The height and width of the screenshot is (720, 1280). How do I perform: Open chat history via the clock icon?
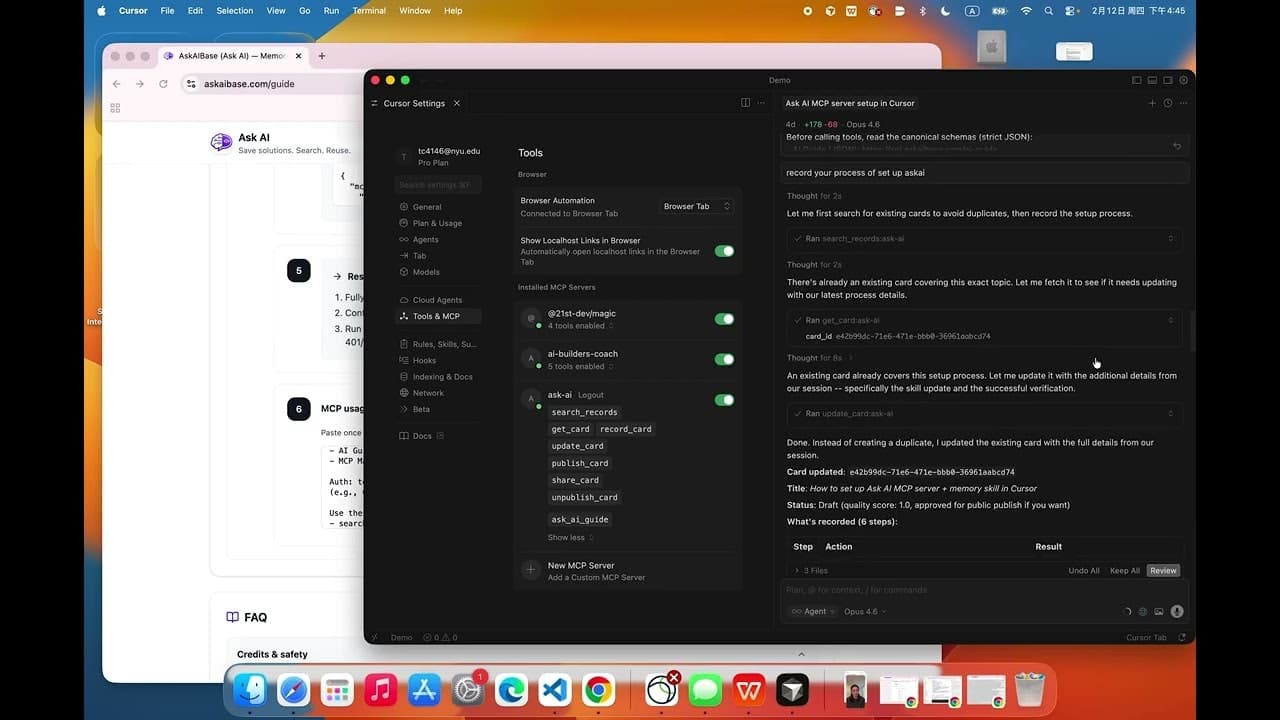pyautogui.click(x=1167, y=103)
